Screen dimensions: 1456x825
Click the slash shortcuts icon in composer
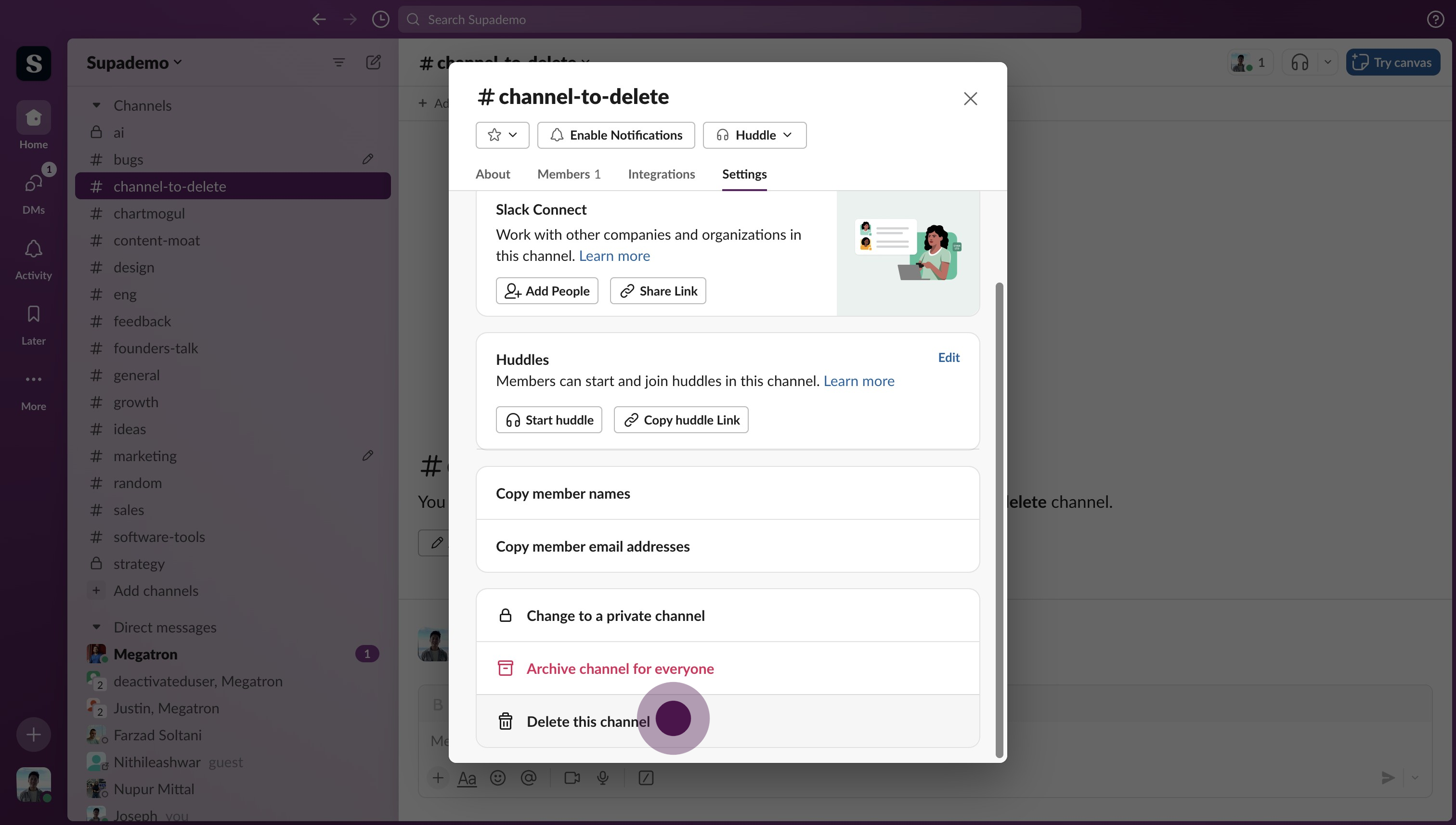[646, 777]
